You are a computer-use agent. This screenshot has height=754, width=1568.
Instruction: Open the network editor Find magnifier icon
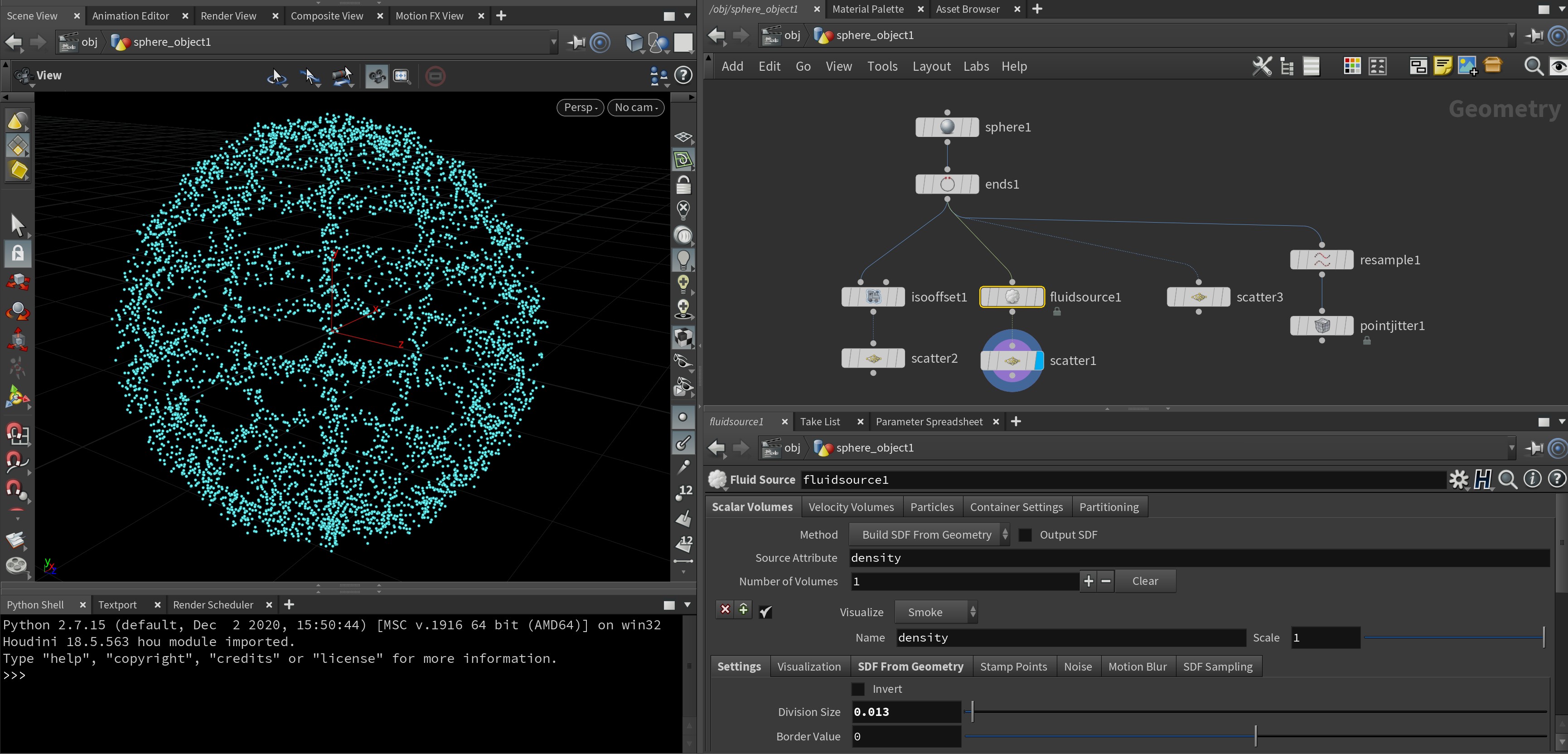pos(1533,66)
